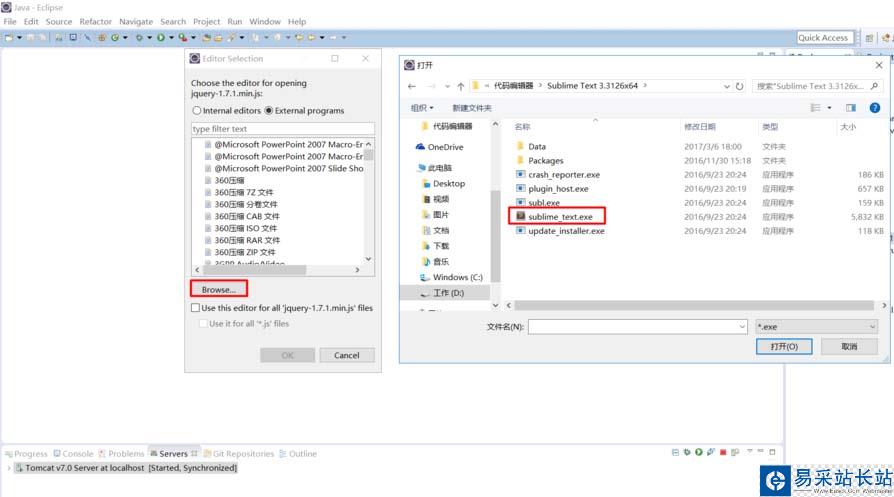Screen dimensions: 894x497
Task: Go back in the file dialog
Action: [412, 86]
